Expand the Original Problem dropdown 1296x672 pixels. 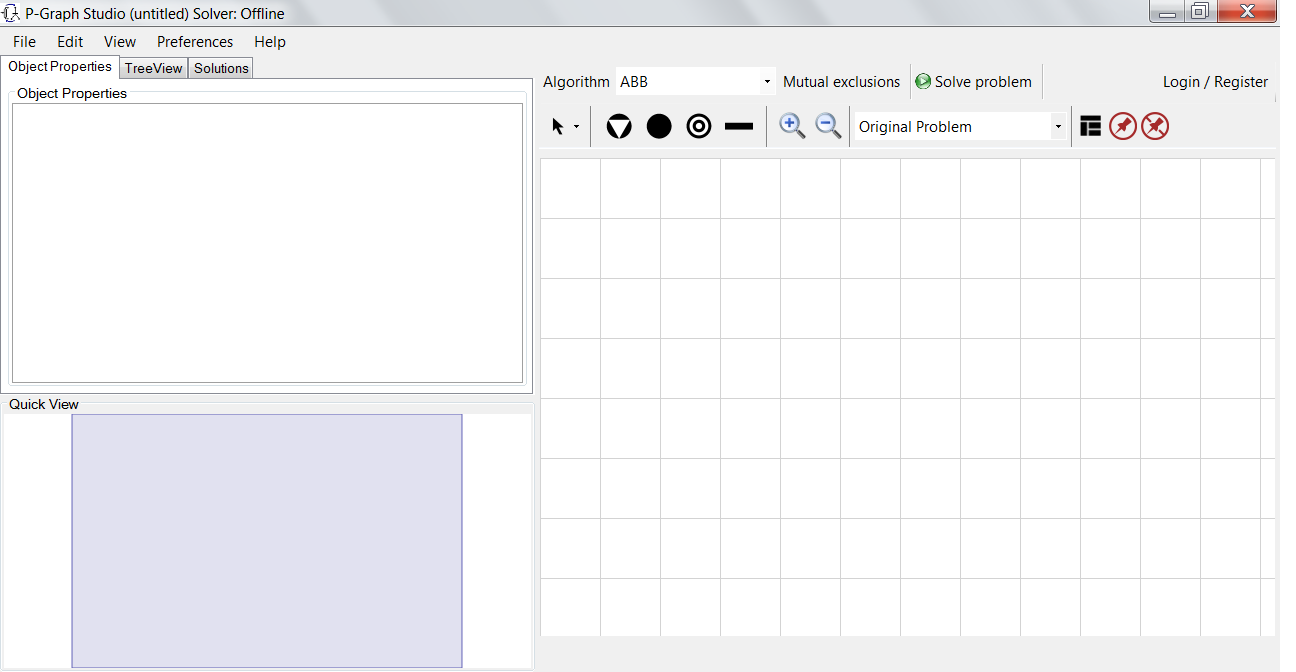coord(1057,126)
